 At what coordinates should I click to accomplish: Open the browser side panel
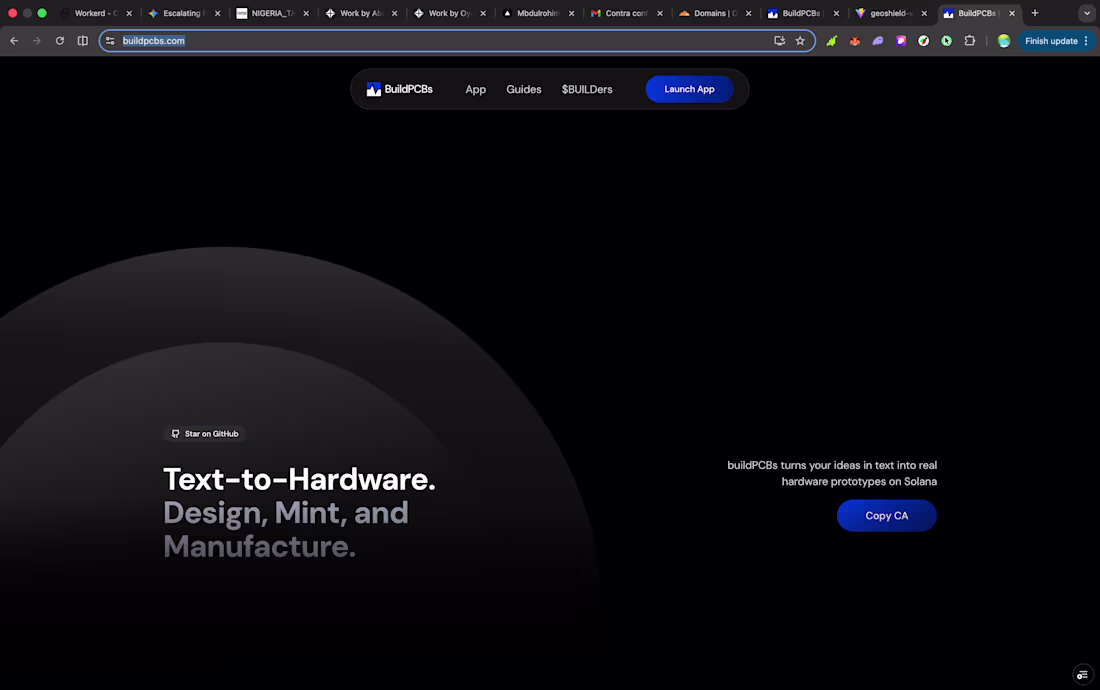click(x=83, y=41)
